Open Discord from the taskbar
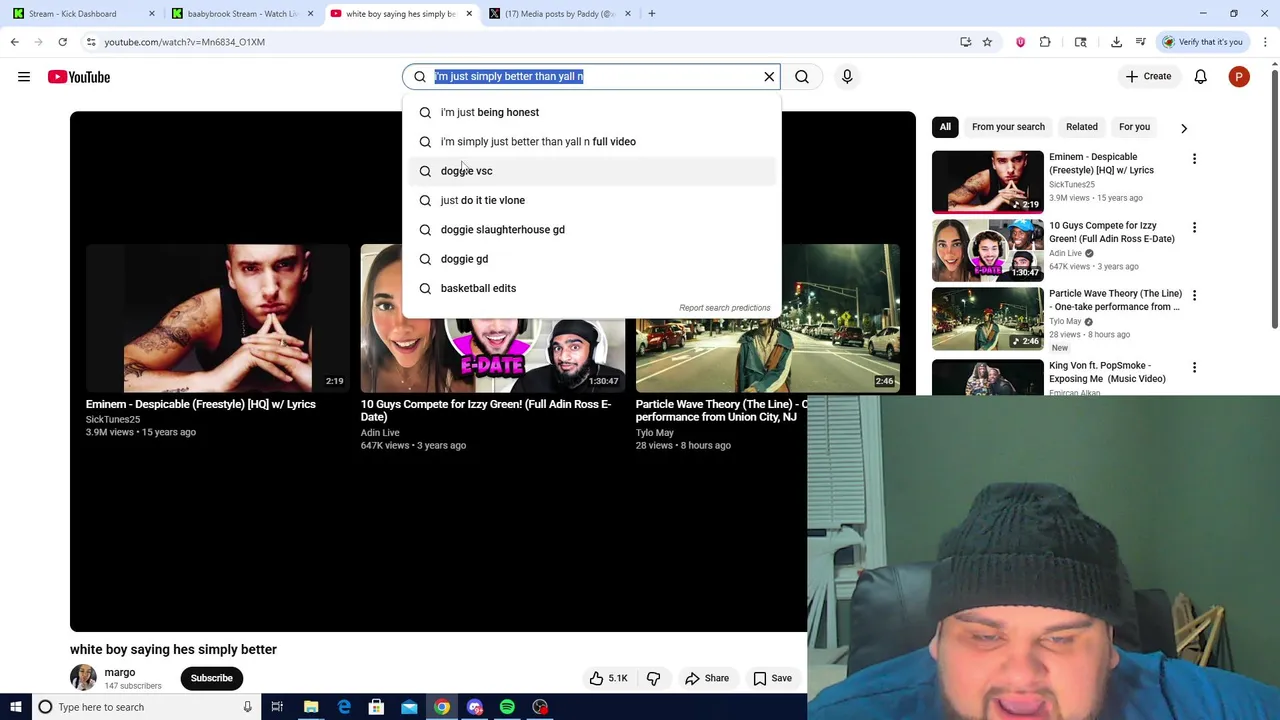Viewport: 1280px width, 720px height. (x=475, y=707)
